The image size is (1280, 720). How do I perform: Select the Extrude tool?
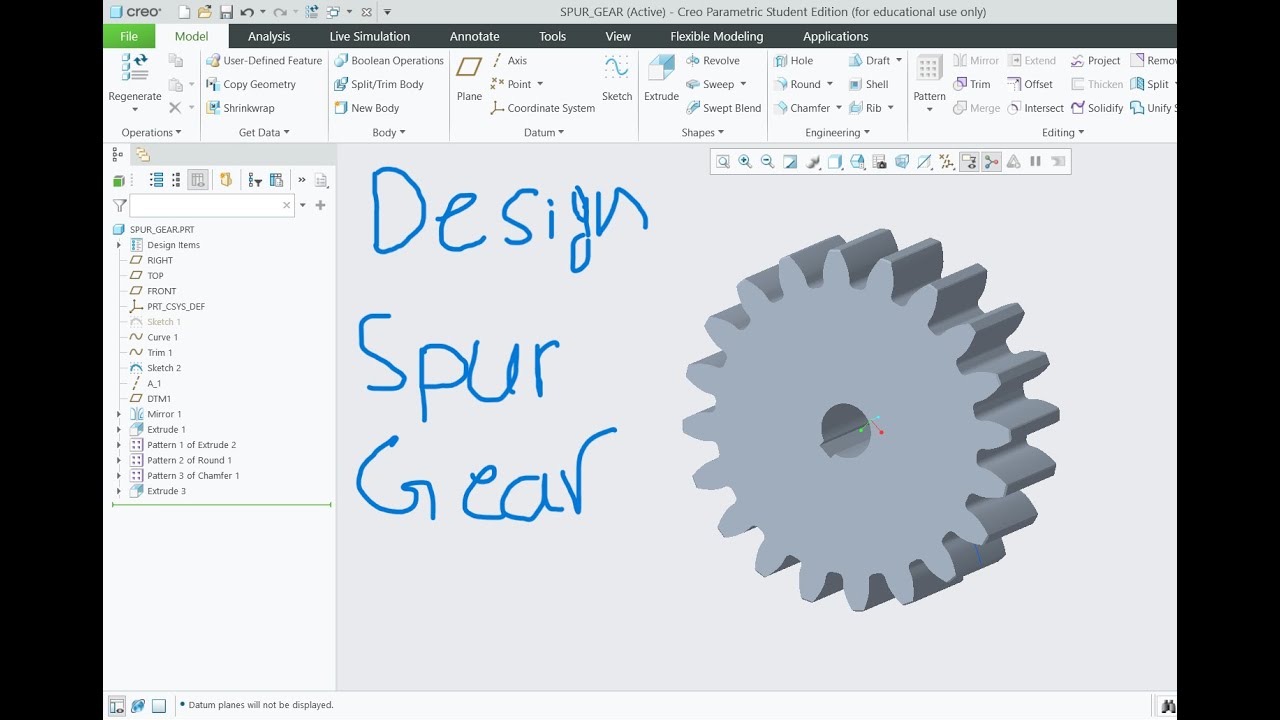click(661, 79)
